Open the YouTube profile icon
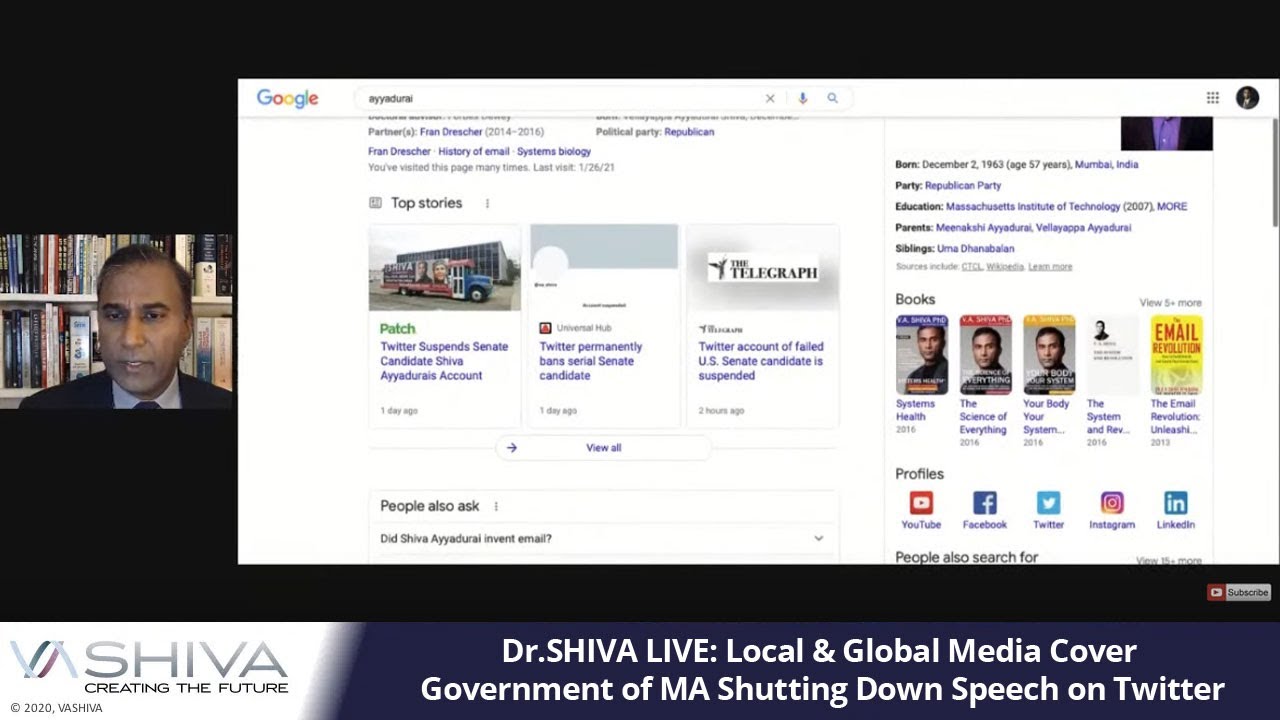The image size is (1280, 720). pyautogui.click(x=921, y=503)
